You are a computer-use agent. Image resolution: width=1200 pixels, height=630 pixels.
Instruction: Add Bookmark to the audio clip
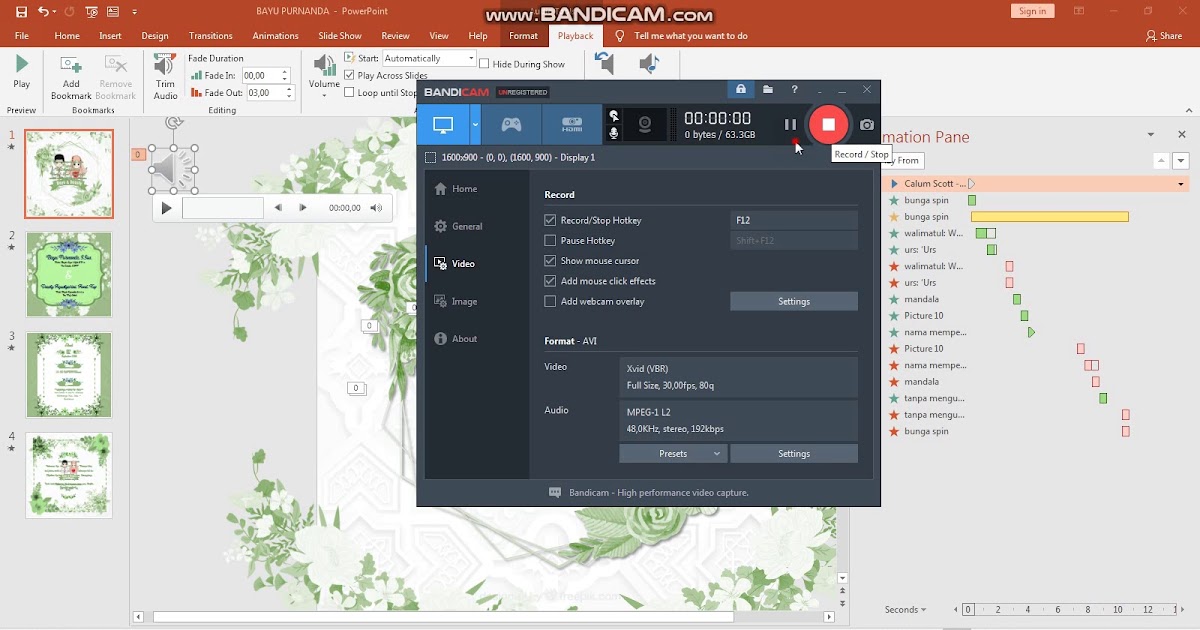tap(71, 77)
